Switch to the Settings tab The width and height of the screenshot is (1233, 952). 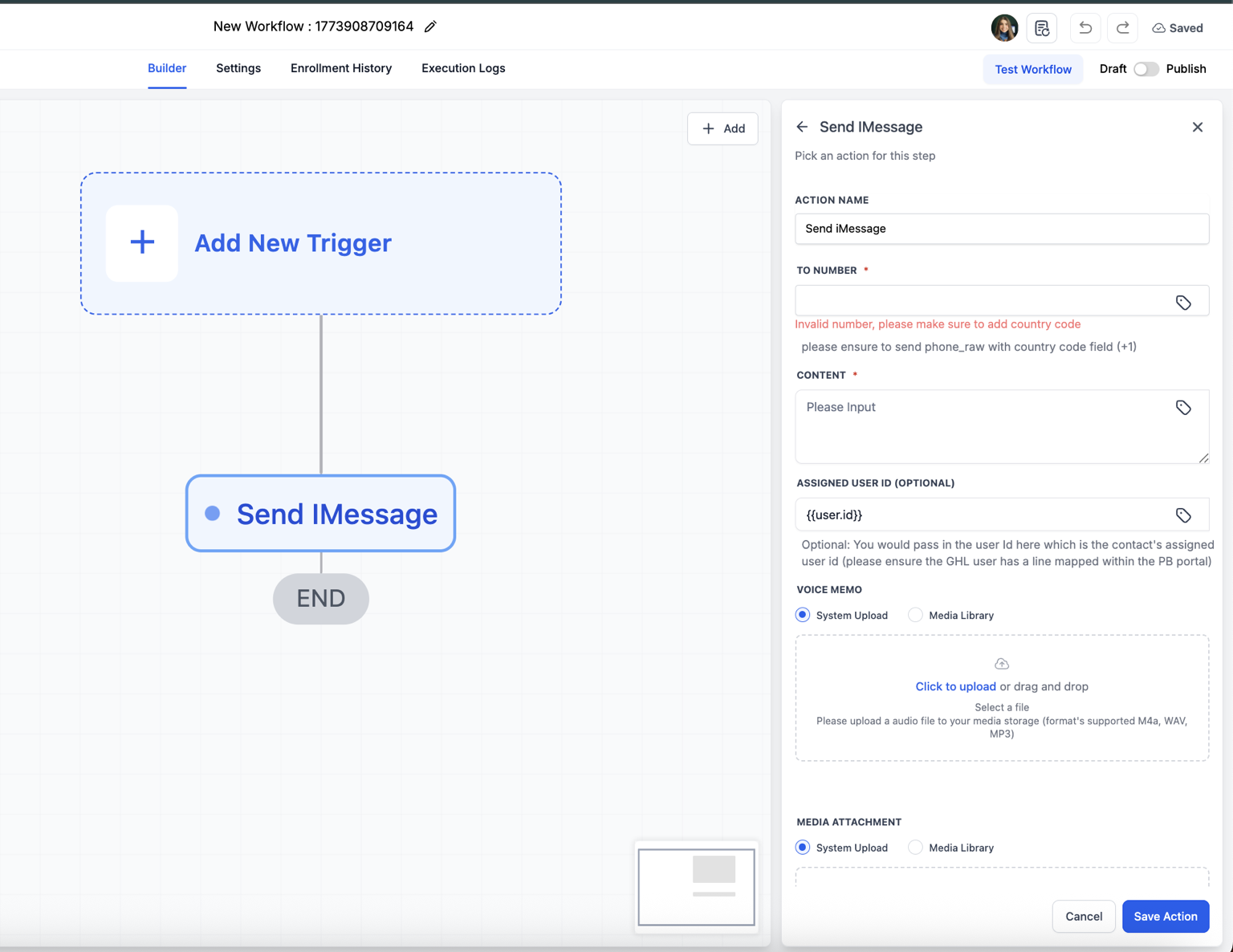click(x=238, y=68)
